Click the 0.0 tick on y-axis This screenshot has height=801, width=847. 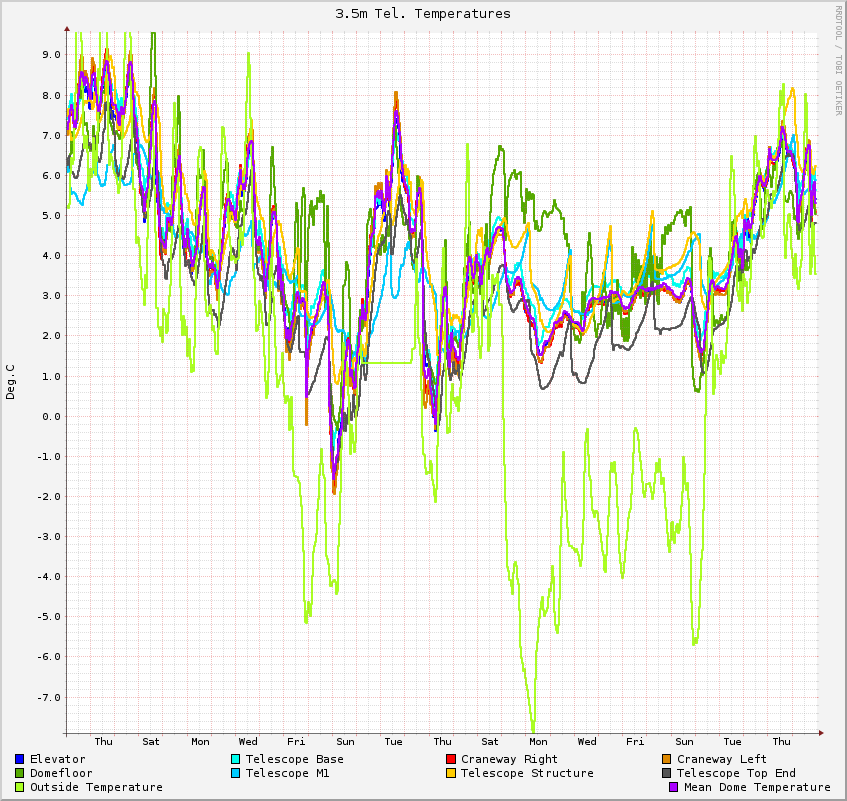coord(51,416)
